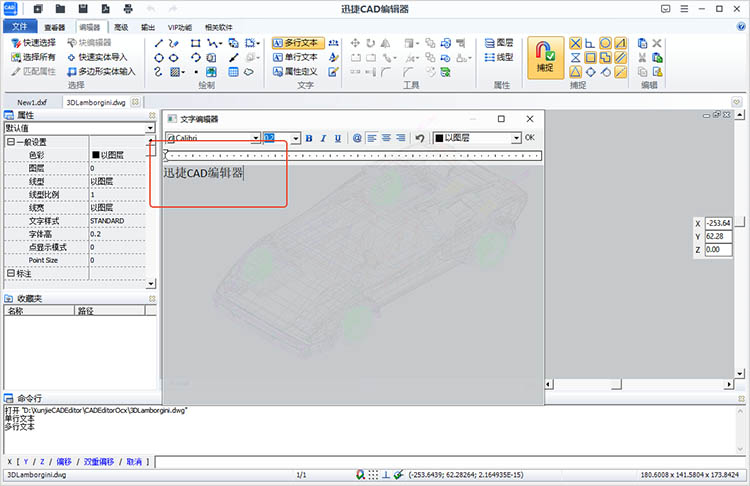Select the line drawing tool
Image resolution: width=750 pixels, height=486 pixels.
(159, 44)
